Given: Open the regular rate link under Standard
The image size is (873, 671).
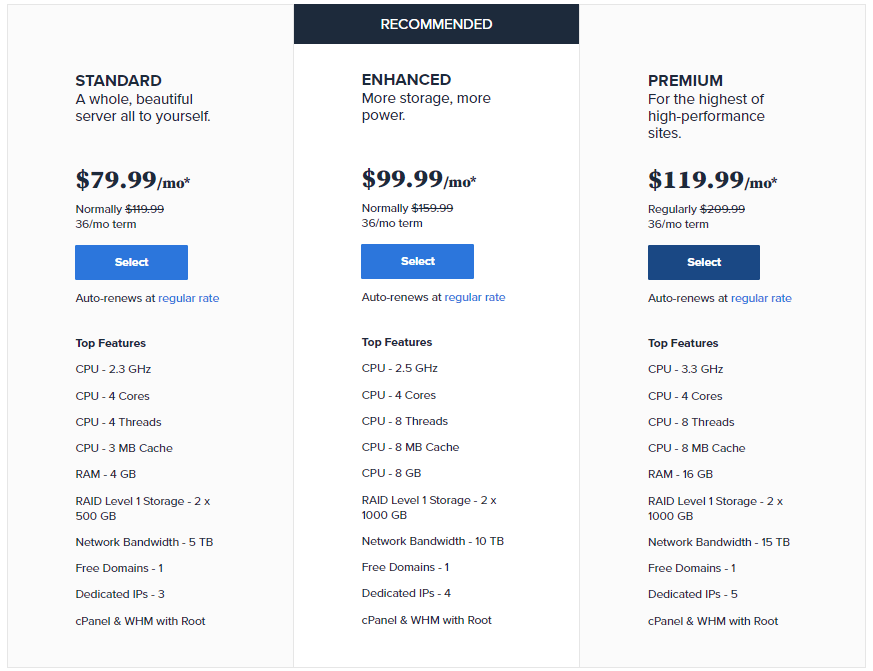Looking at the screenshot, I should pos(187,297).
